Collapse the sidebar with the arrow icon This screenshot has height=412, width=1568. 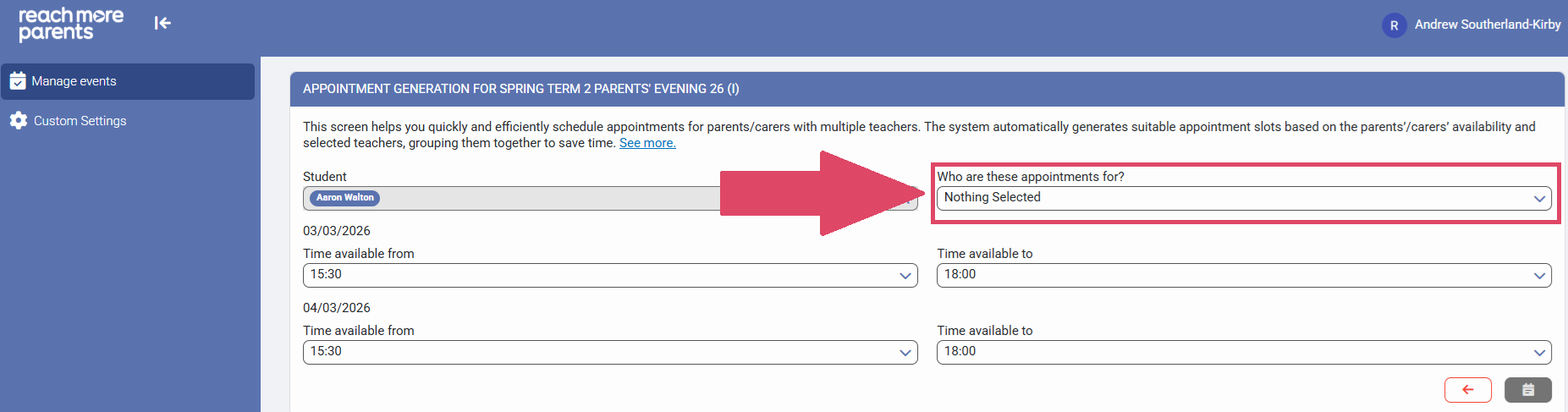162,23
